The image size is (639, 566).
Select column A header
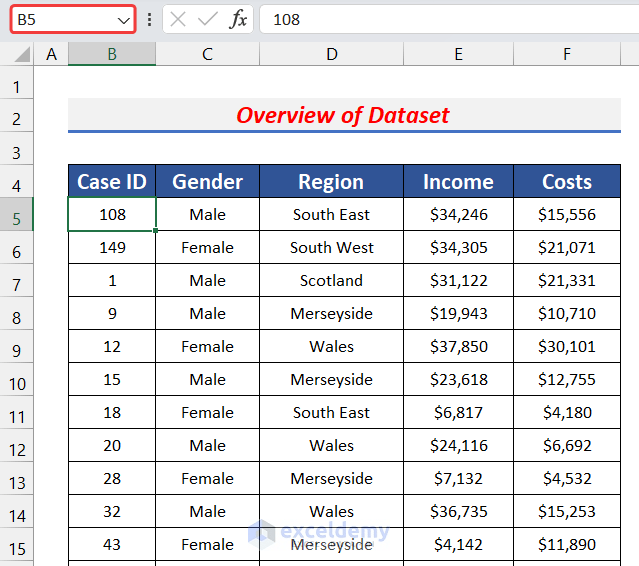(x=51, y=54)
